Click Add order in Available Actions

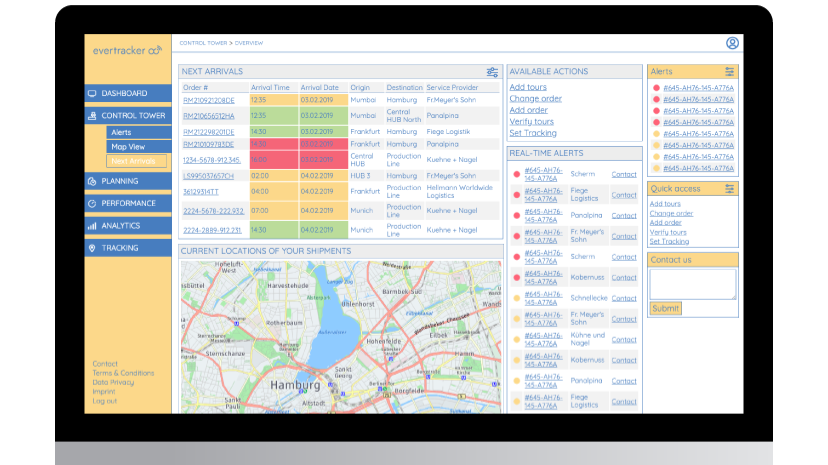coord(529,110)
